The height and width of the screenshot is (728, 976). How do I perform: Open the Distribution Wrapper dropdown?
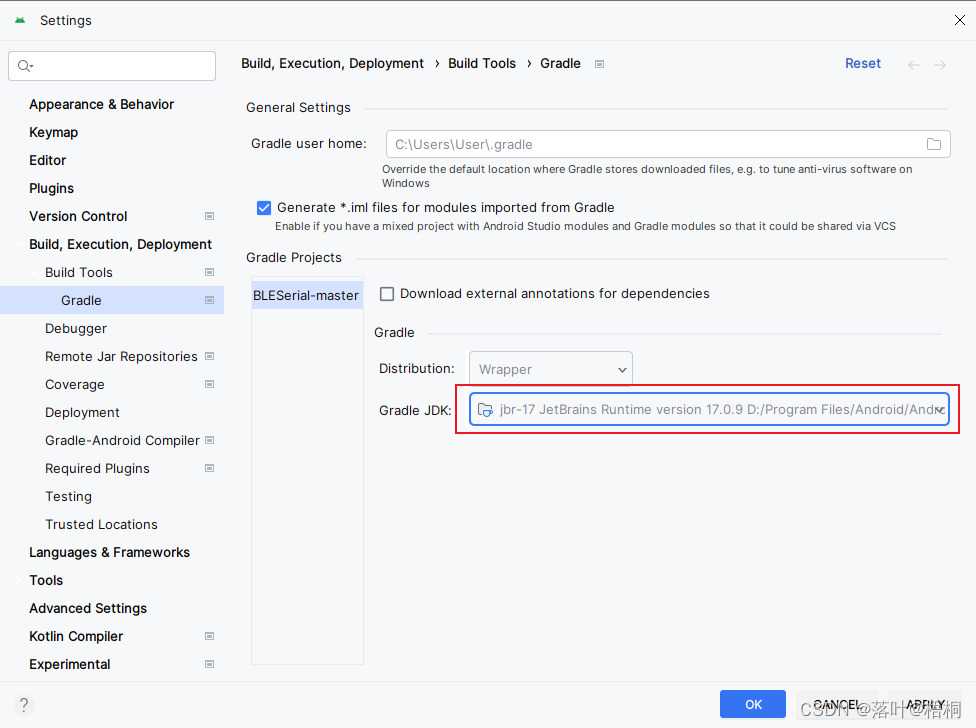pyautogui.click(x=551, y=370)
